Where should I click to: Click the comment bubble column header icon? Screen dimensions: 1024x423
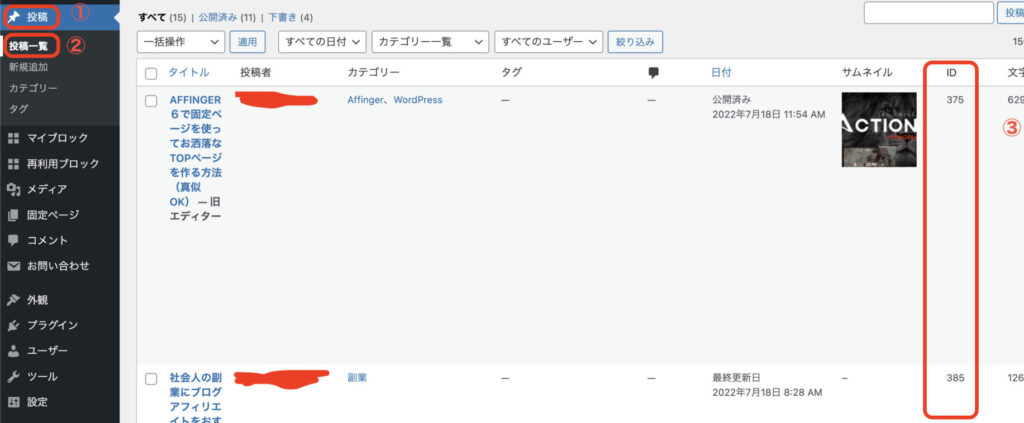tap(654, 73)
